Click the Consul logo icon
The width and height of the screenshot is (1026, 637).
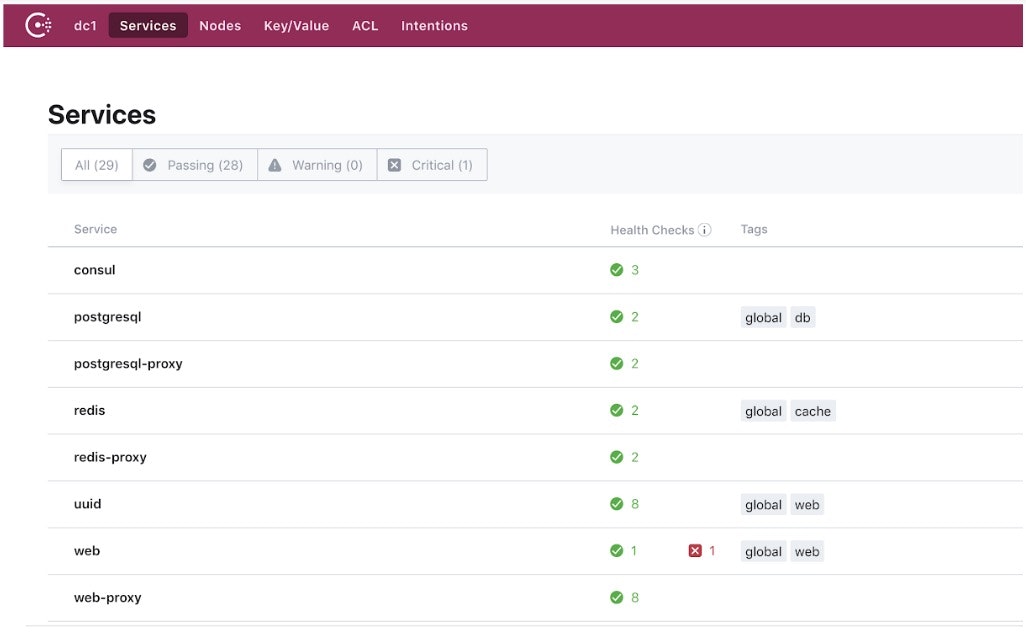(x=38, y=26)
